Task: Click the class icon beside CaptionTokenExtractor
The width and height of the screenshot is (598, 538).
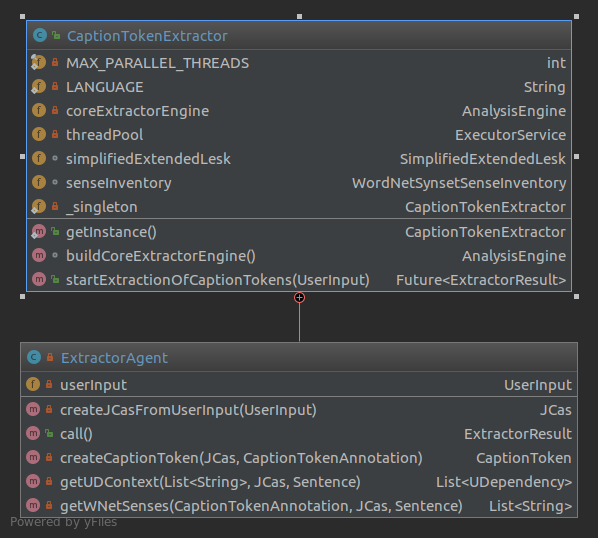Action: (x=40, y=35)
